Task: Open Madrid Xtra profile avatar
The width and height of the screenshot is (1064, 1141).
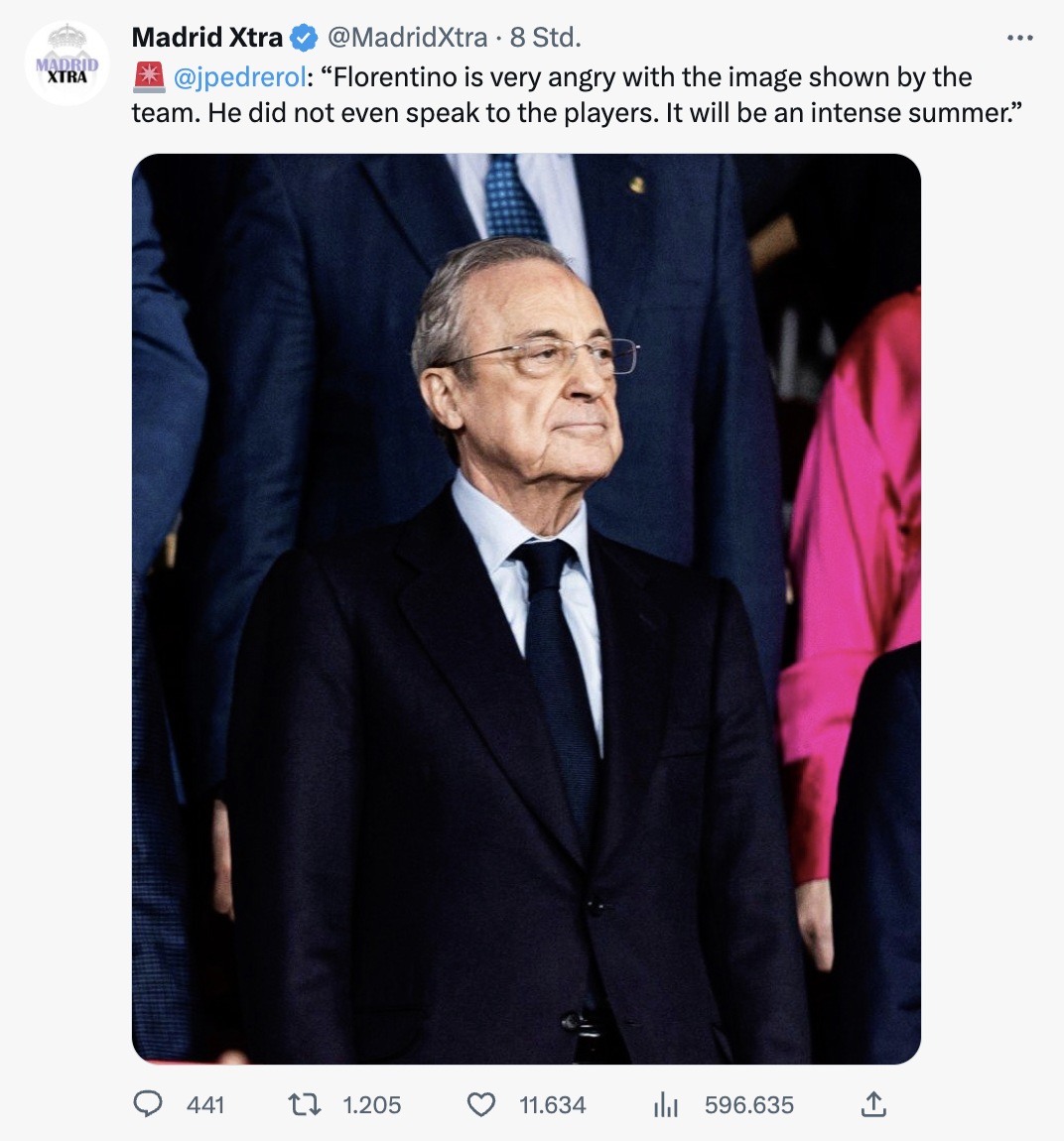Action: tap(66, 63)
